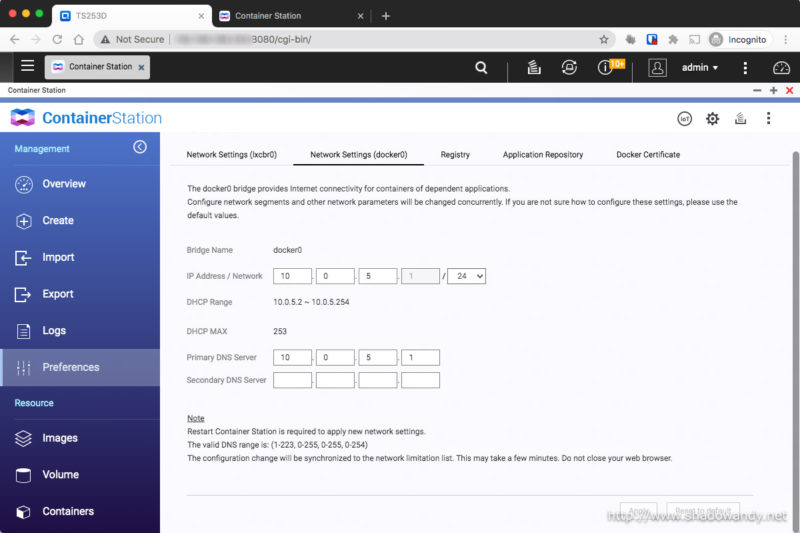The image size is (800, 533).
Task: Click first Secondary DNS Server octet field
Action: [292, 380]
